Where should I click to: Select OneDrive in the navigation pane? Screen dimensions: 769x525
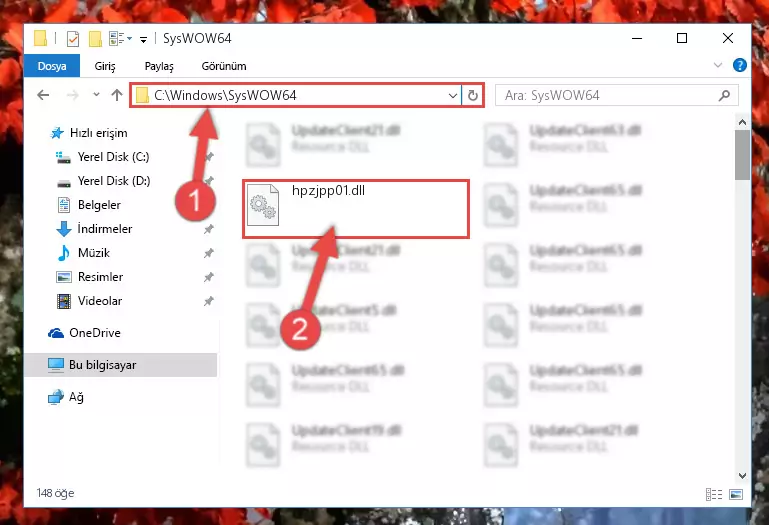(x=84, y=333)
